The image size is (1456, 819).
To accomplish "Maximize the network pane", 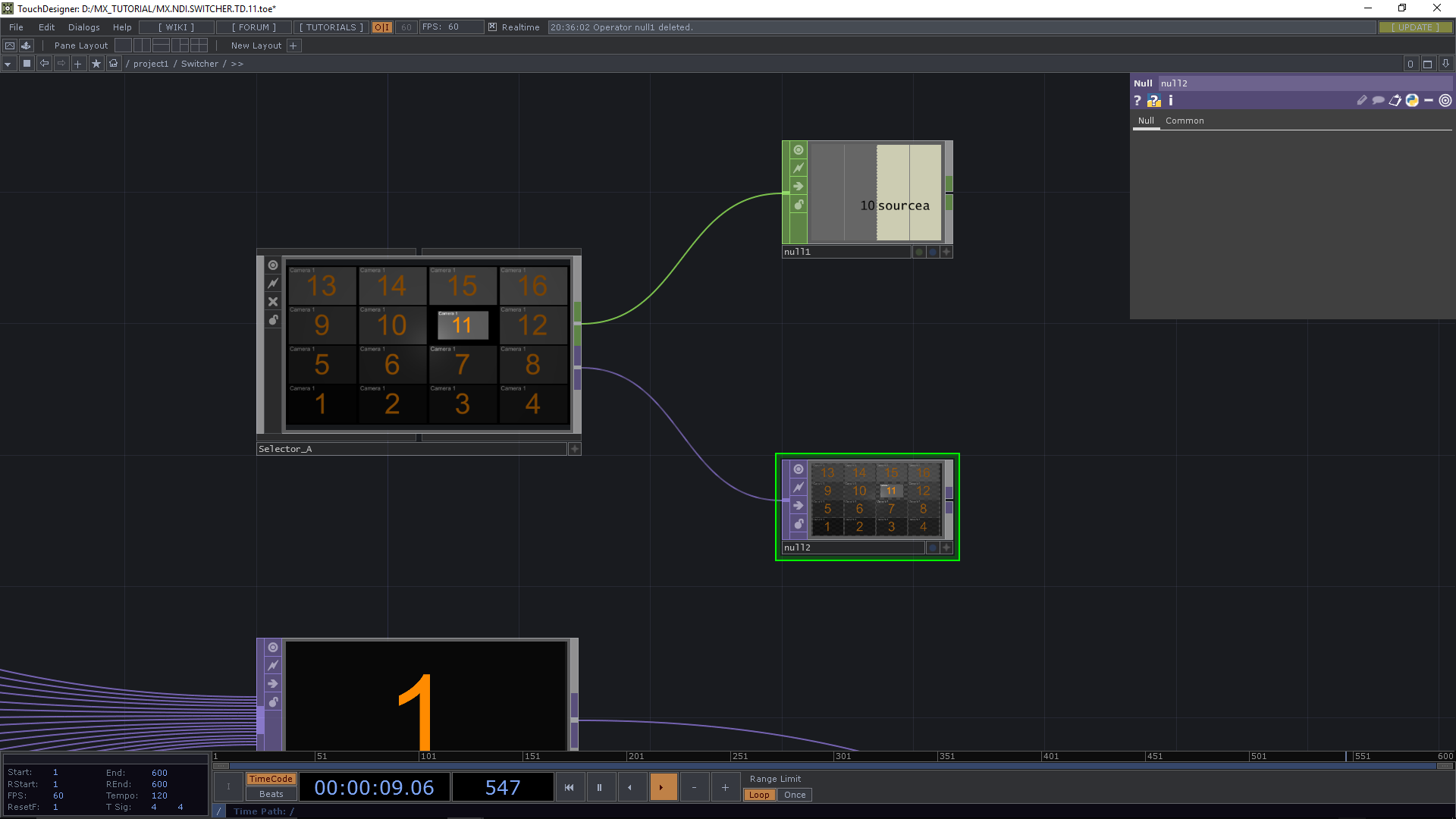I will point(1427,64).
